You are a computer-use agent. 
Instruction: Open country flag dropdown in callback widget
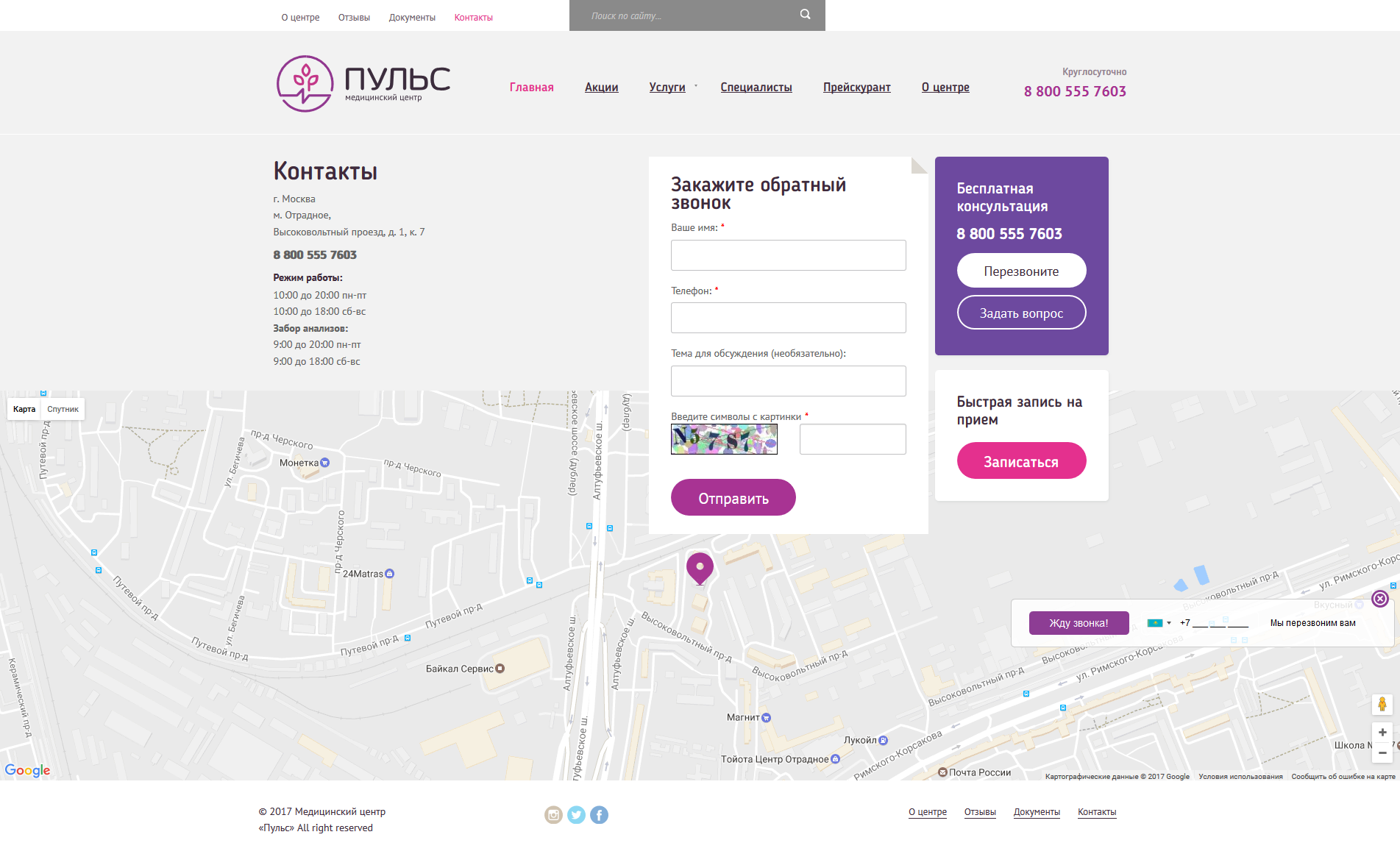point(1159,623)
